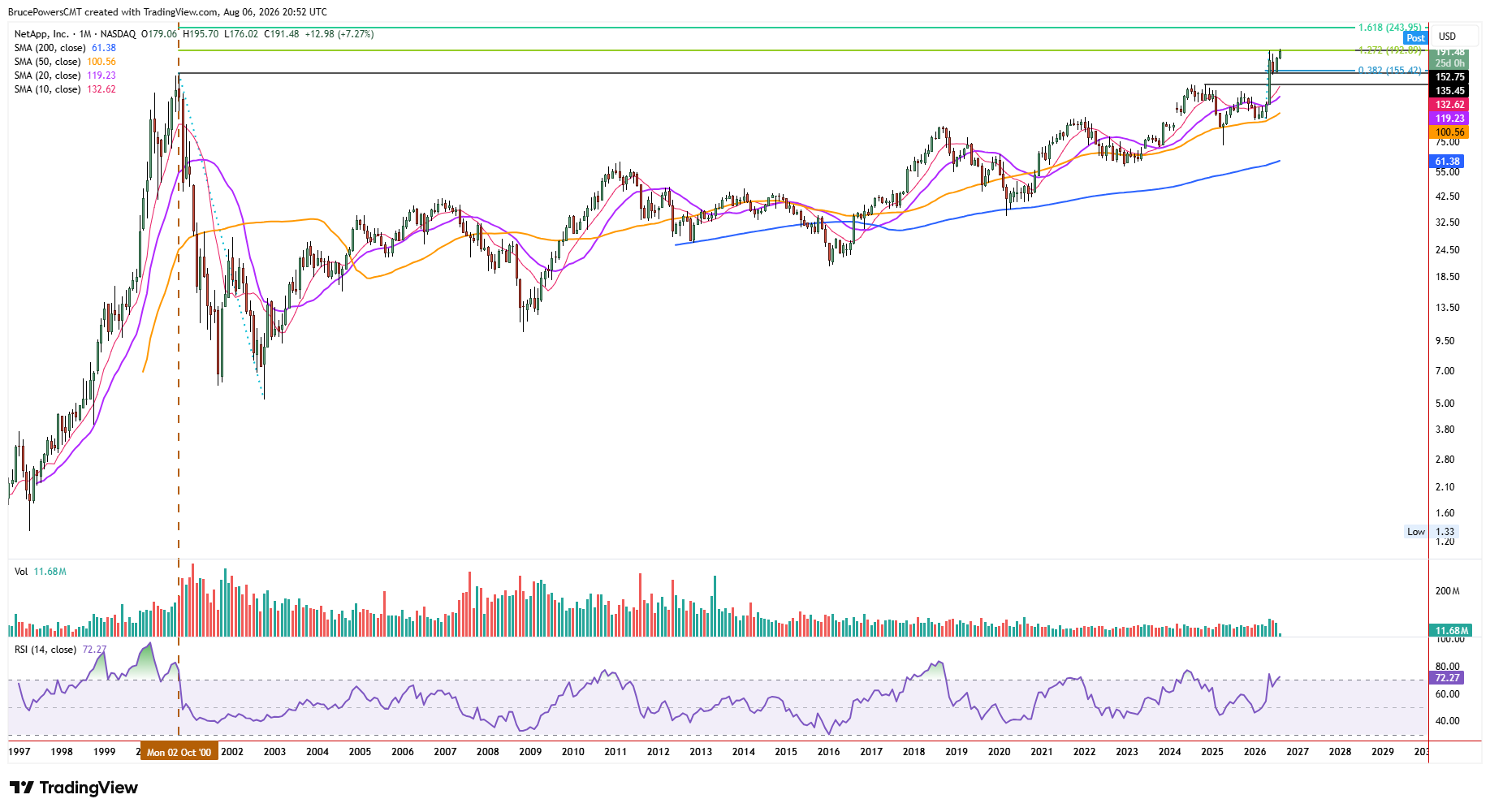Click the black 135.45 price line label
The height and width of the screenshot is (812, 1490).
[1449, 91]
